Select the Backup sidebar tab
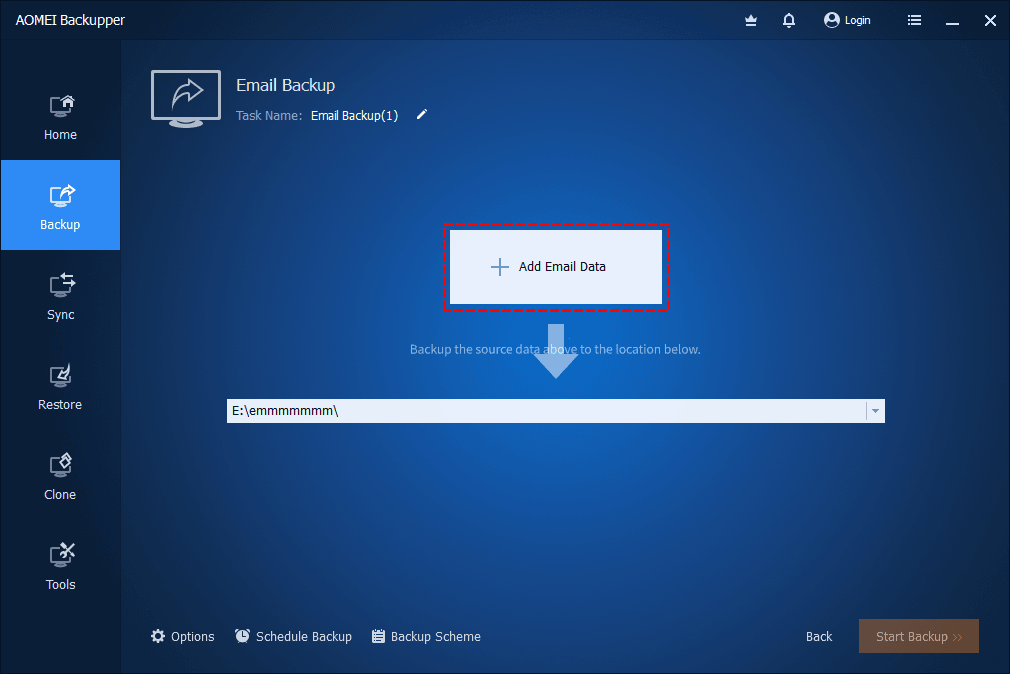The width and height of the screenshot is (1010, 674). pos(60,206)
